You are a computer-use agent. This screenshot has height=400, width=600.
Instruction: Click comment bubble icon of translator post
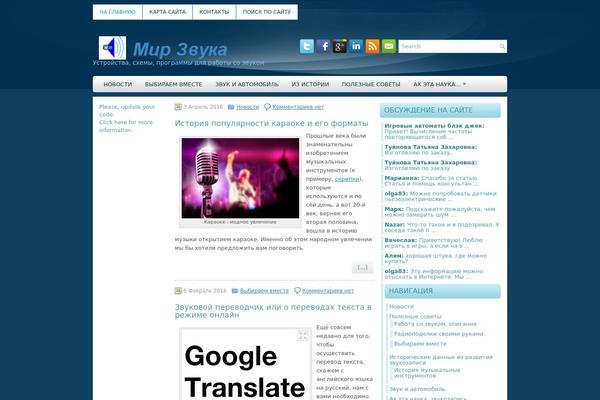297,291
